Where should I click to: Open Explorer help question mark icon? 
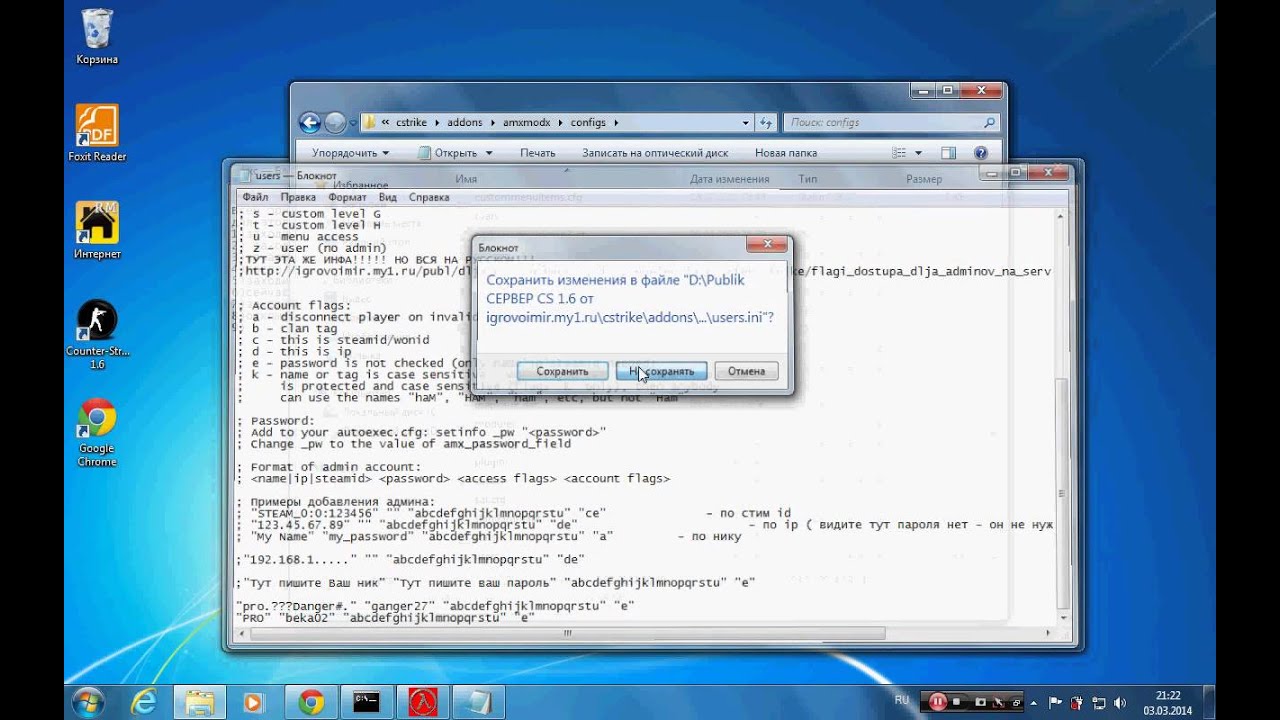click(981, 153)
